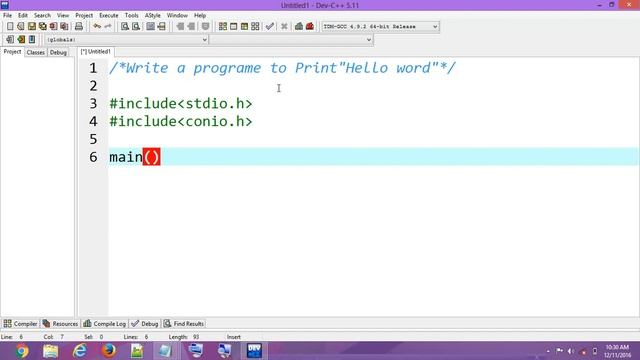Image resolution: width=640 pixels, height=360 pixels.
Task: Start debugging with the check mark icon
Action: [x=269, y=27]
